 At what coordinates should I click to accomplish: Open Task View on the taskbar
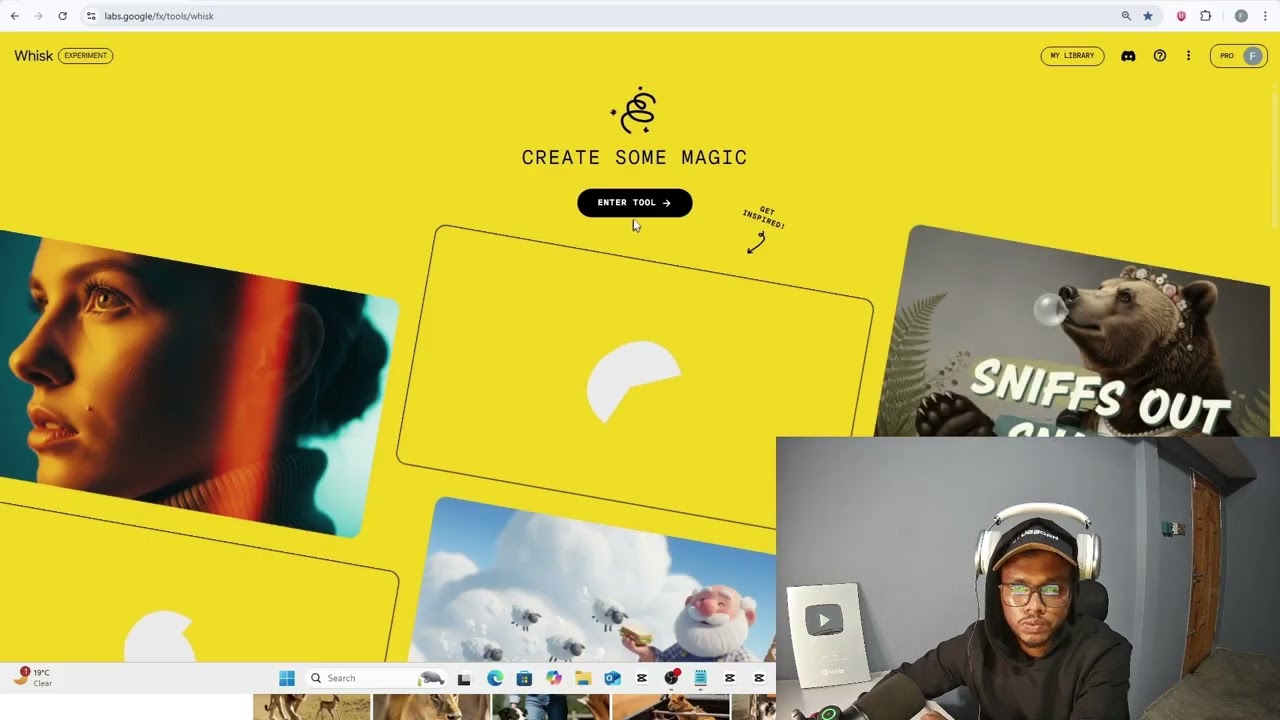tap(464, 679)
